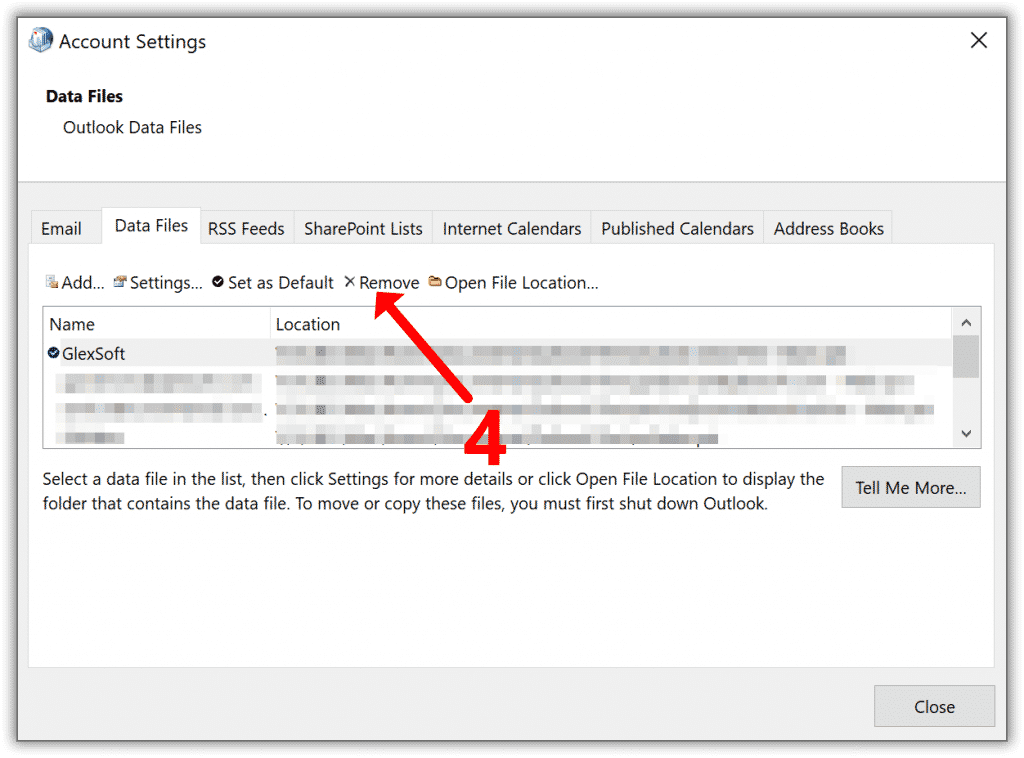Click the Set as Default checkmark icon
The image size is (1024, 758).
click(x=218, y=283)
